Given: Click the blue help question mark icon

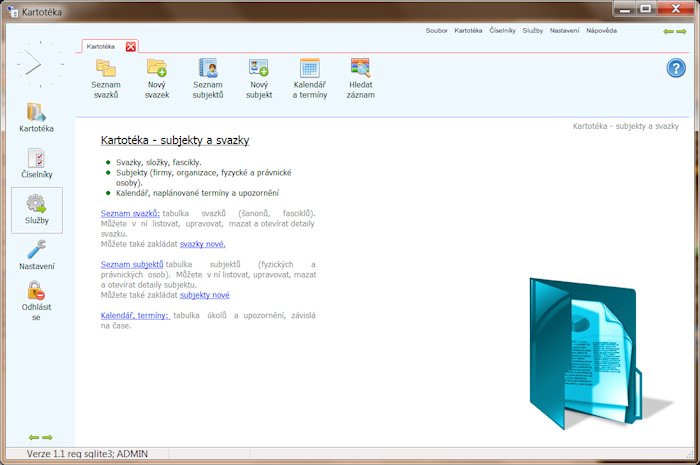Looking at the screenshot, I should click(x=676, y=68).
